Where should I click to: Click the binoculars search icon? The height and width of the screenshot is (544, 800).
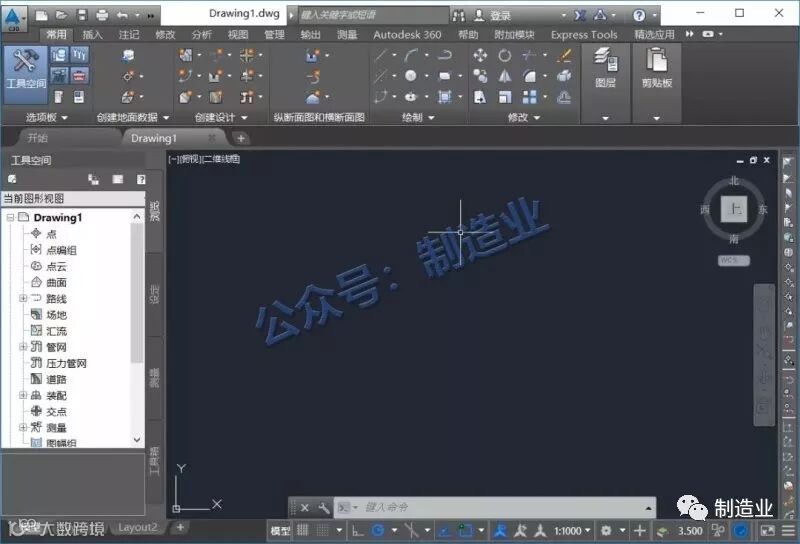tap(458, 16)
